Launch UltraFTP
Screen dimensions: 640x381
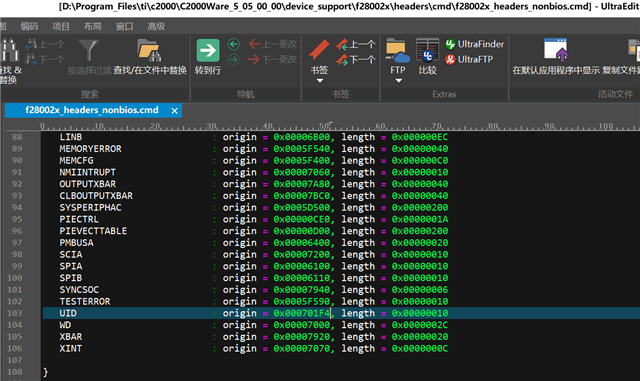(x=469, y=60)
